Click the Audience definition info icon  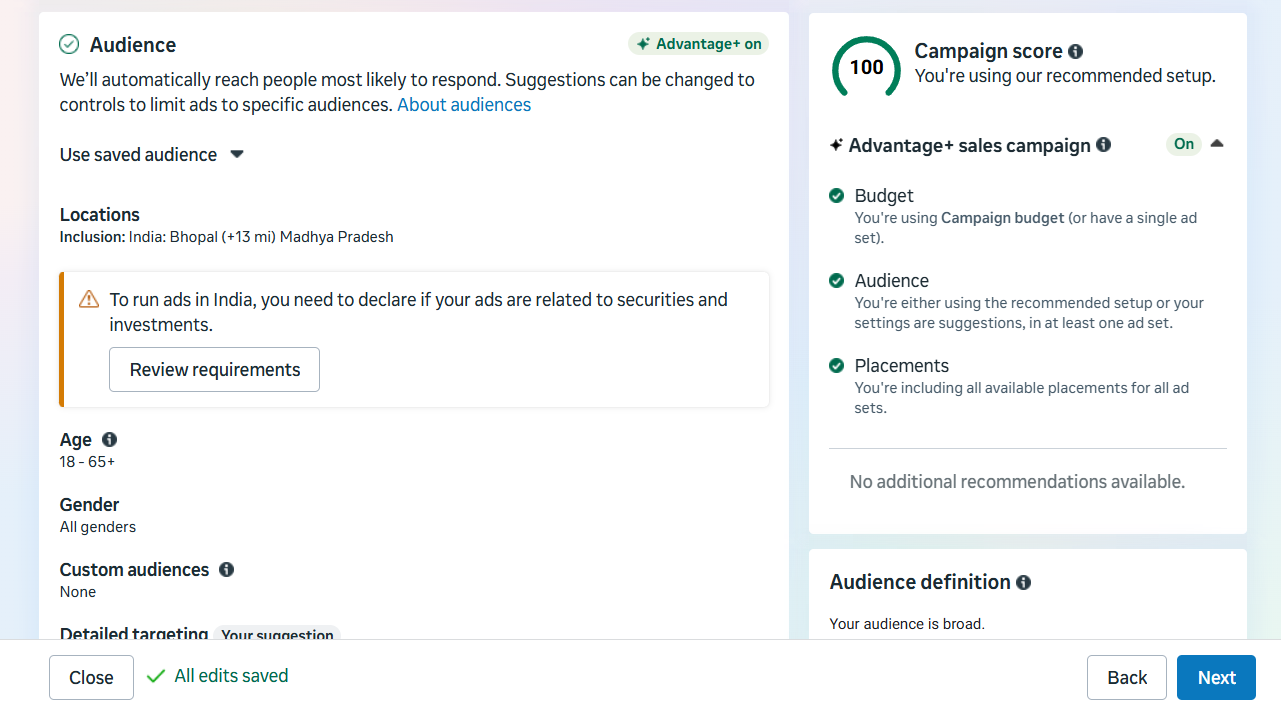tap(1023, 582)
